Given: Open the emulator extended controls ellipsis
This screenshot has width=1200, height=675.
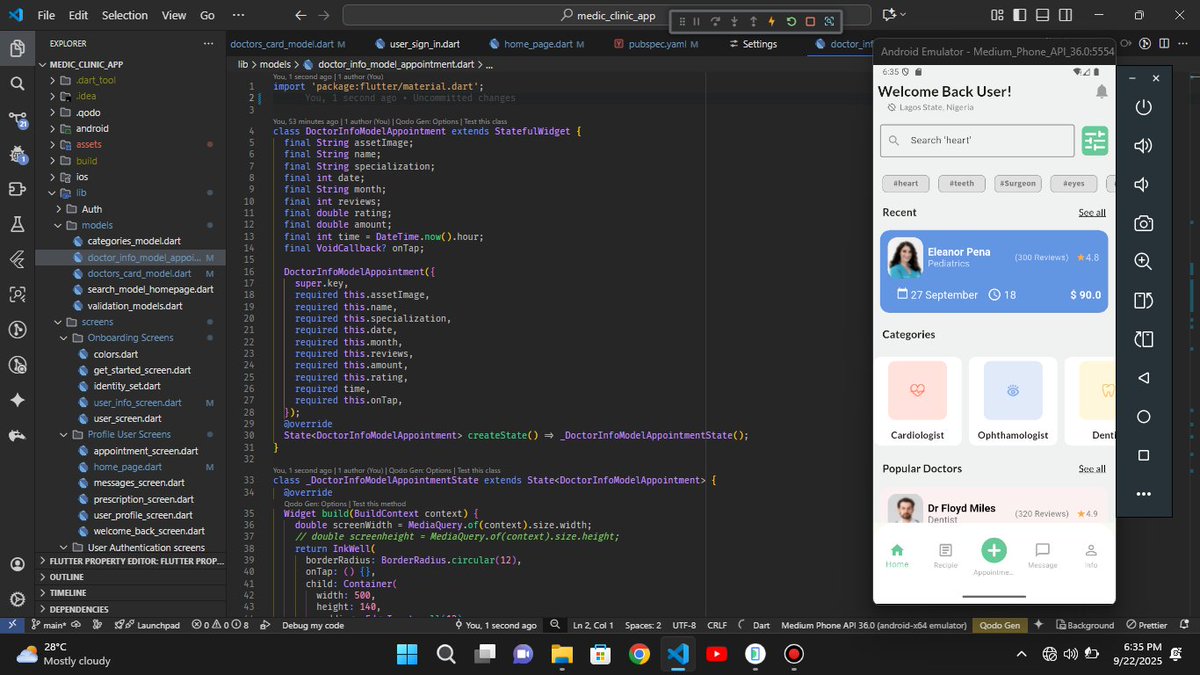Looking at the screenshot, I should point(1144,494).
